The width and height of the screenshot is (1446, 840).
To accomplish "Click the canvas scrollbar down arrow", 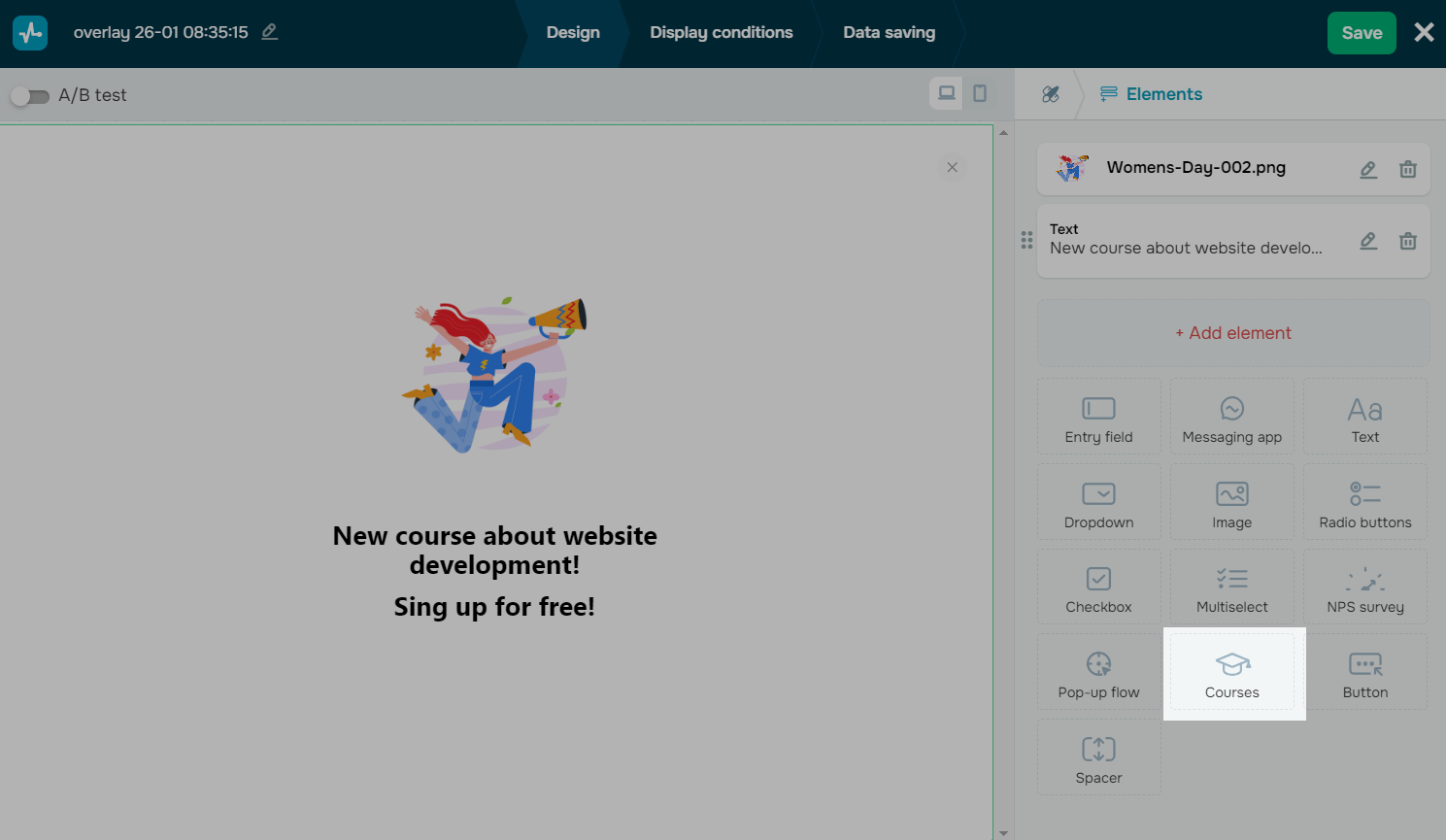I will click(1003, 832).
